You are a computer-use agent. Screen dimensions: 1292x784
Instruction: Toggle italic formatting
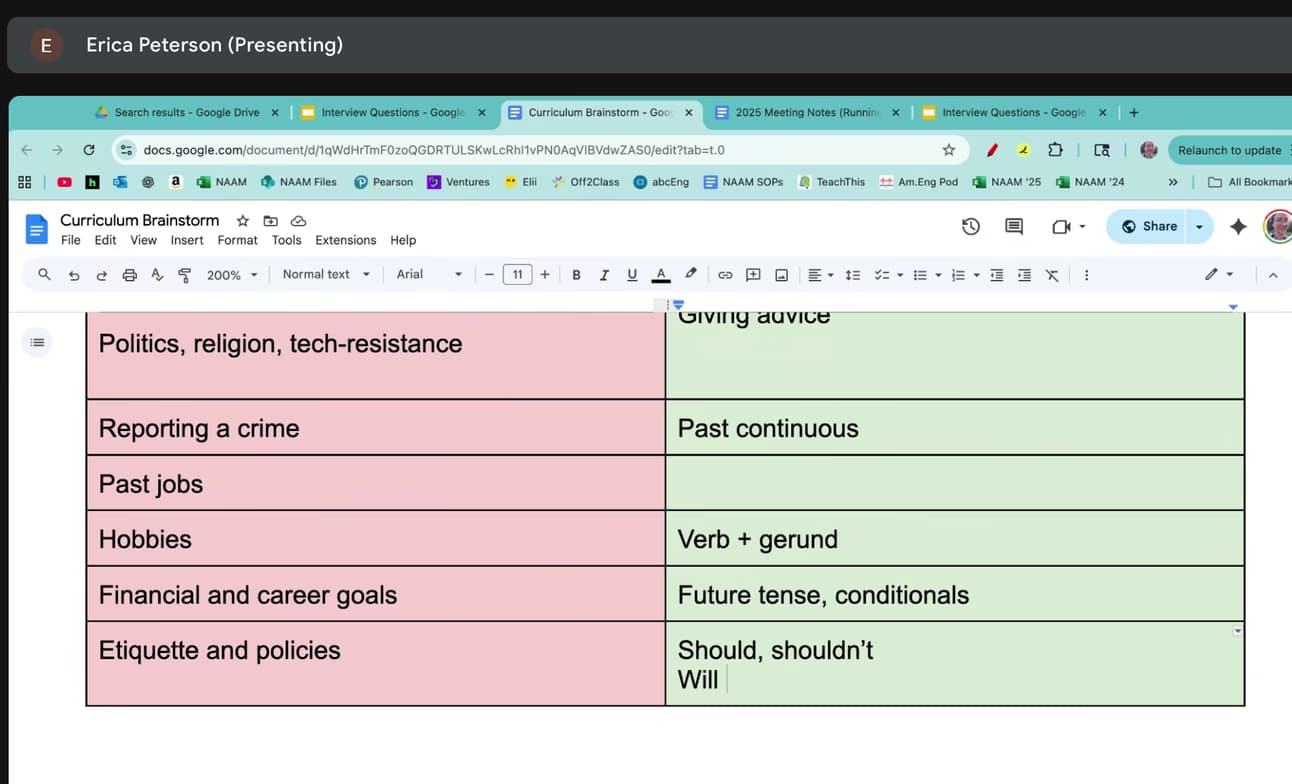(x=604, y=274)
